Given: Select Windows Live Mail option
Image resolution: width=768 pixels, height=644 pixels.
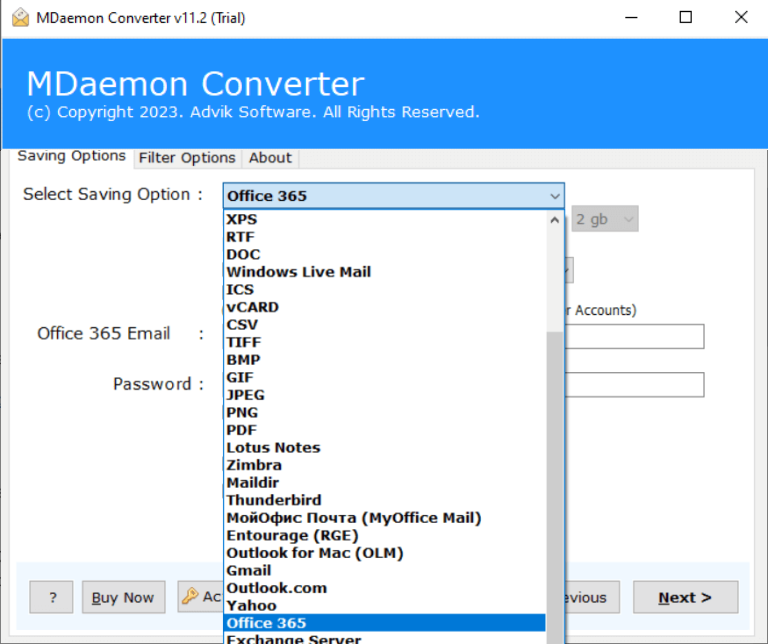Looking at the screenshot, I should [385, 272].
